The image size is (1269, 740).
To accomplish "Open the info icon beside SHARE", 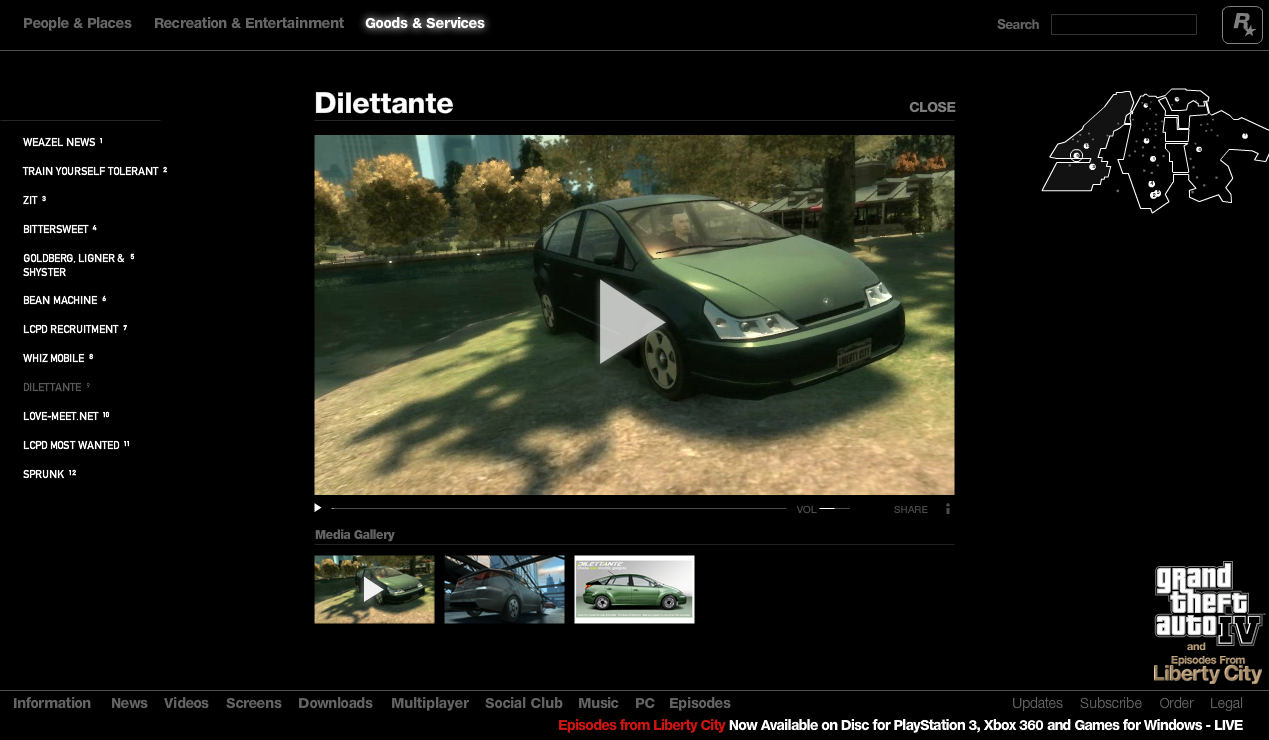I will [x=948, y=509].
